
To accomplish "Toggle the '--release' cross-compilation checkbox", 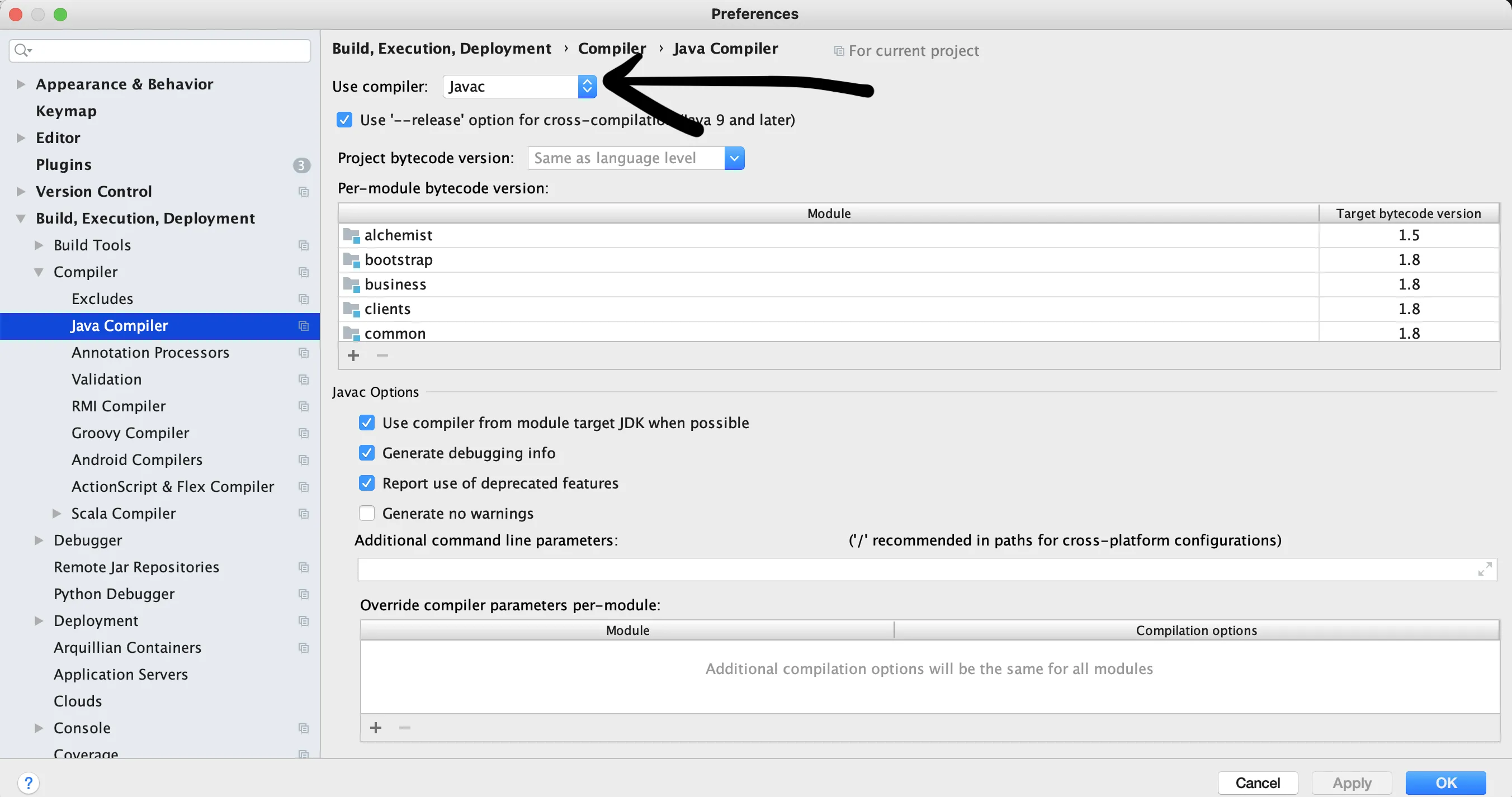I will [x=344, y=120].
